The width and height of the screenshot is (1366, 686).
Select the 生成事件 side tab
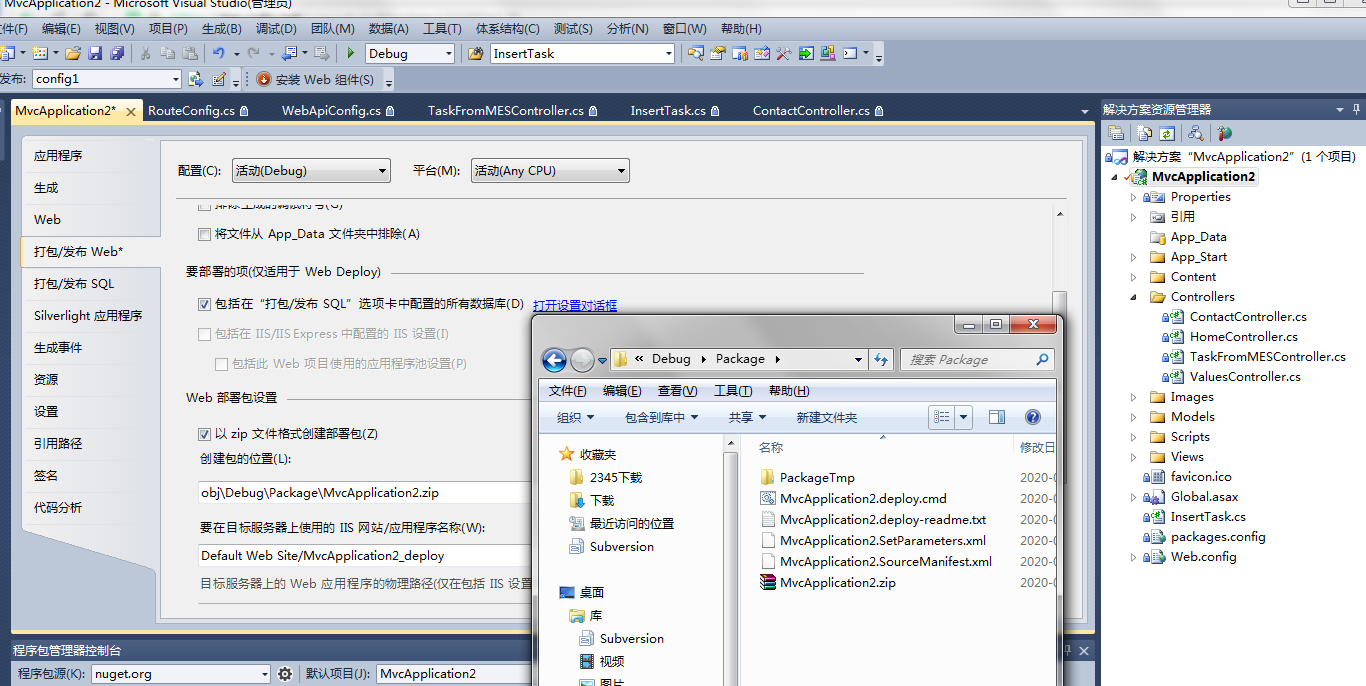coord(58,348)
